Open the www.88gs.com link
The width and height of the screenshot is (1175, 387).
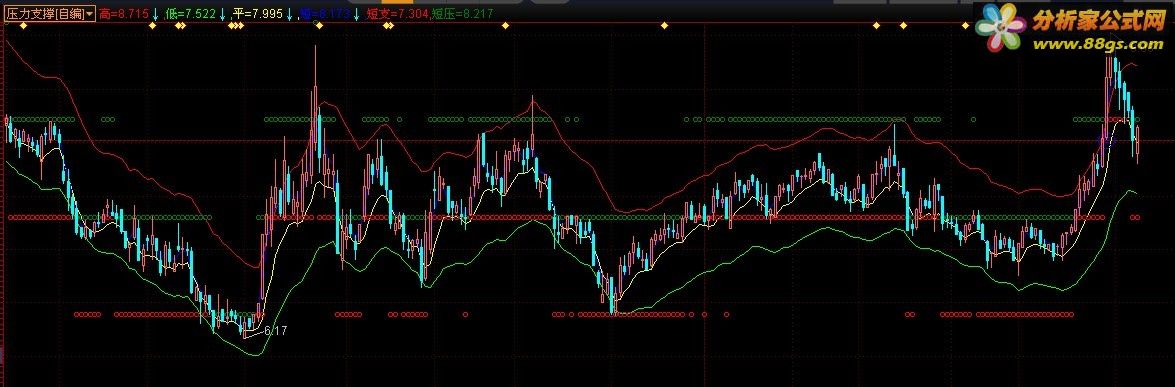click(x=1098, y=44)
